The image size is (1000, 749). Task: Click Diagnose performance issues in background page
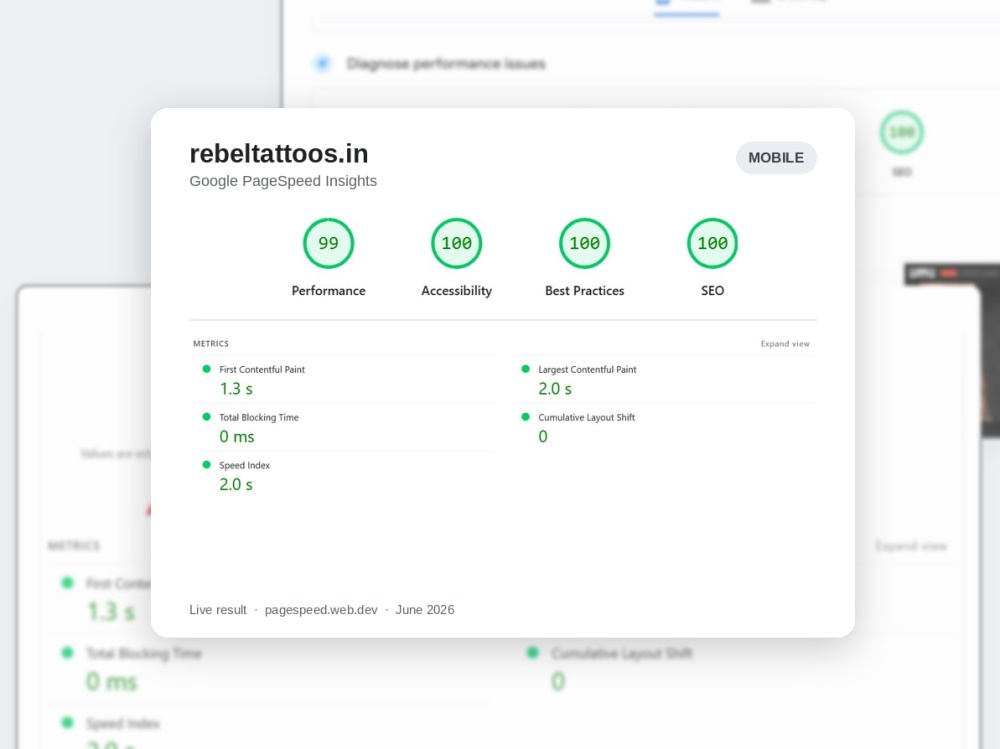(x=446, y=64)
